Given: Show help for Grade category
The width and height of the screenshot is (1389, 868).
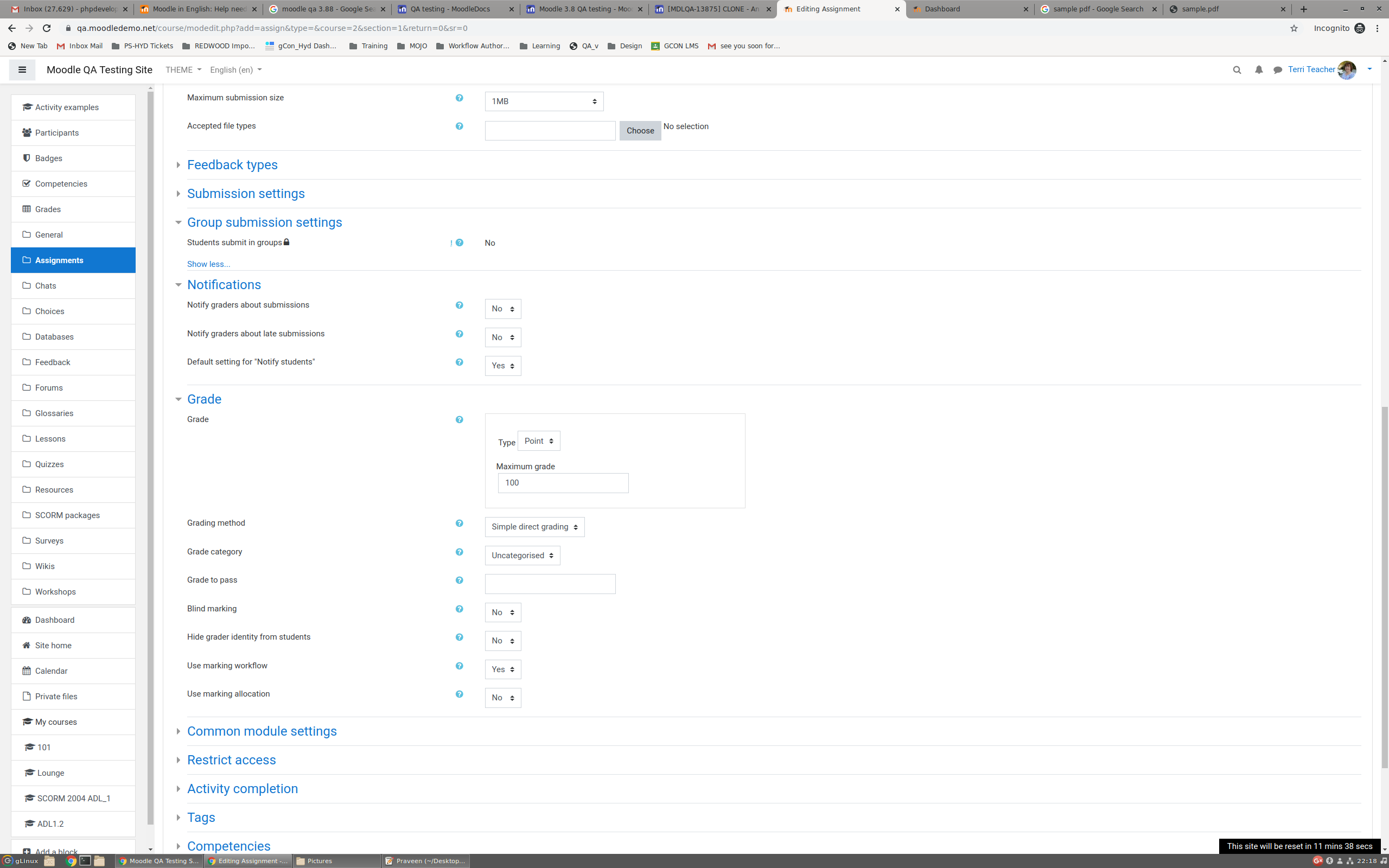Looking at the screenshot, I should click(x=459, y=552).
